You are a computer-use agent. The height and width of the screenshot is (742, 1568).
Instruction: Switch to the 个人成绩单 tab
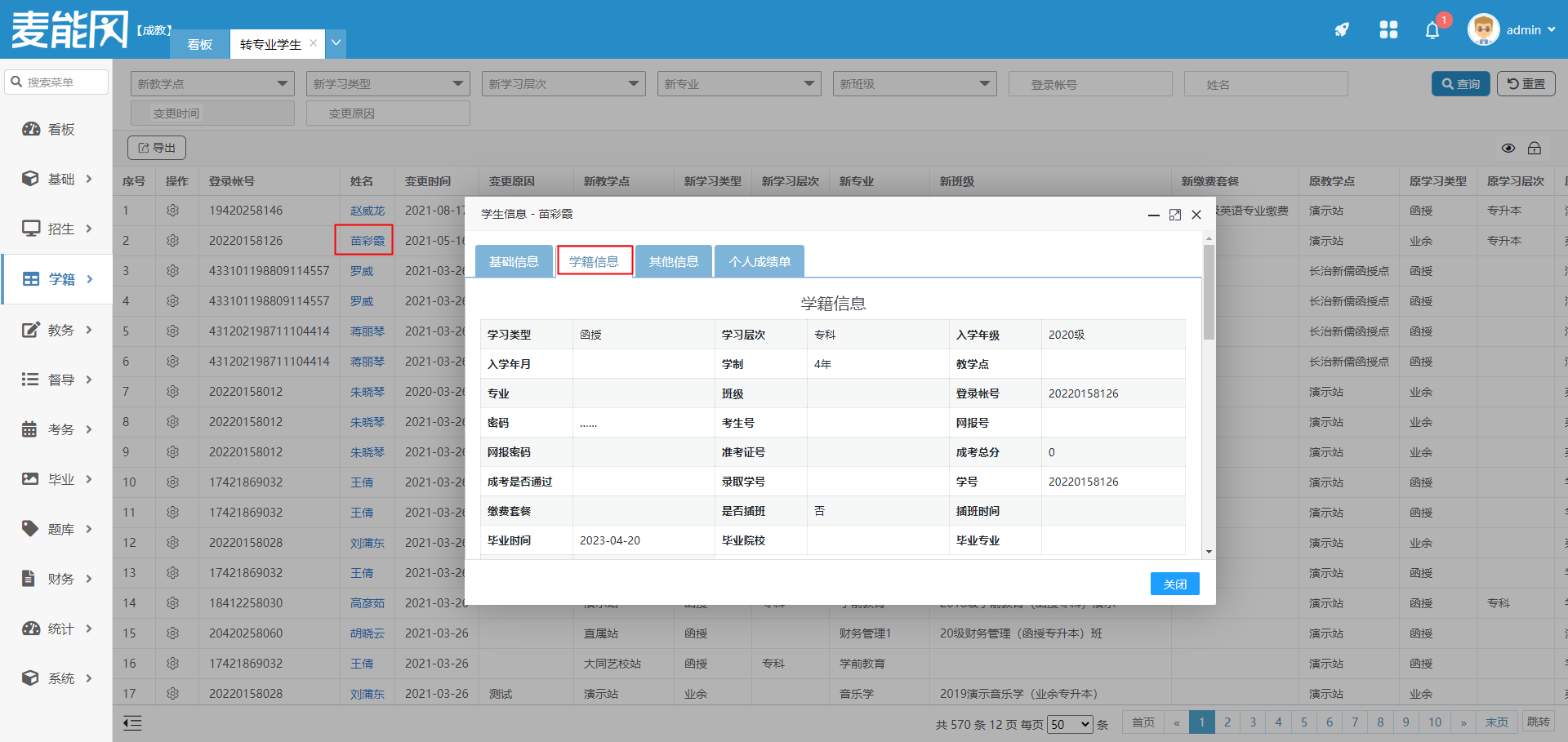pyautogui.click(x=759, y=262)
